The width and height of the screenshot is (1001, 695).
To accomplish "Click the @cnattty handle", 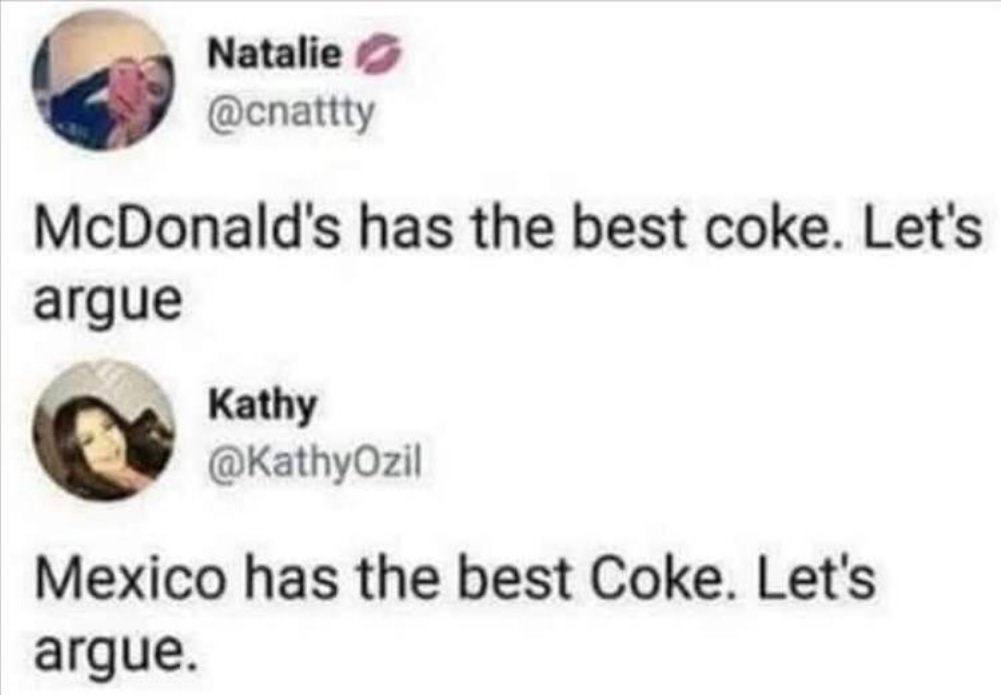I will [291, 114].
